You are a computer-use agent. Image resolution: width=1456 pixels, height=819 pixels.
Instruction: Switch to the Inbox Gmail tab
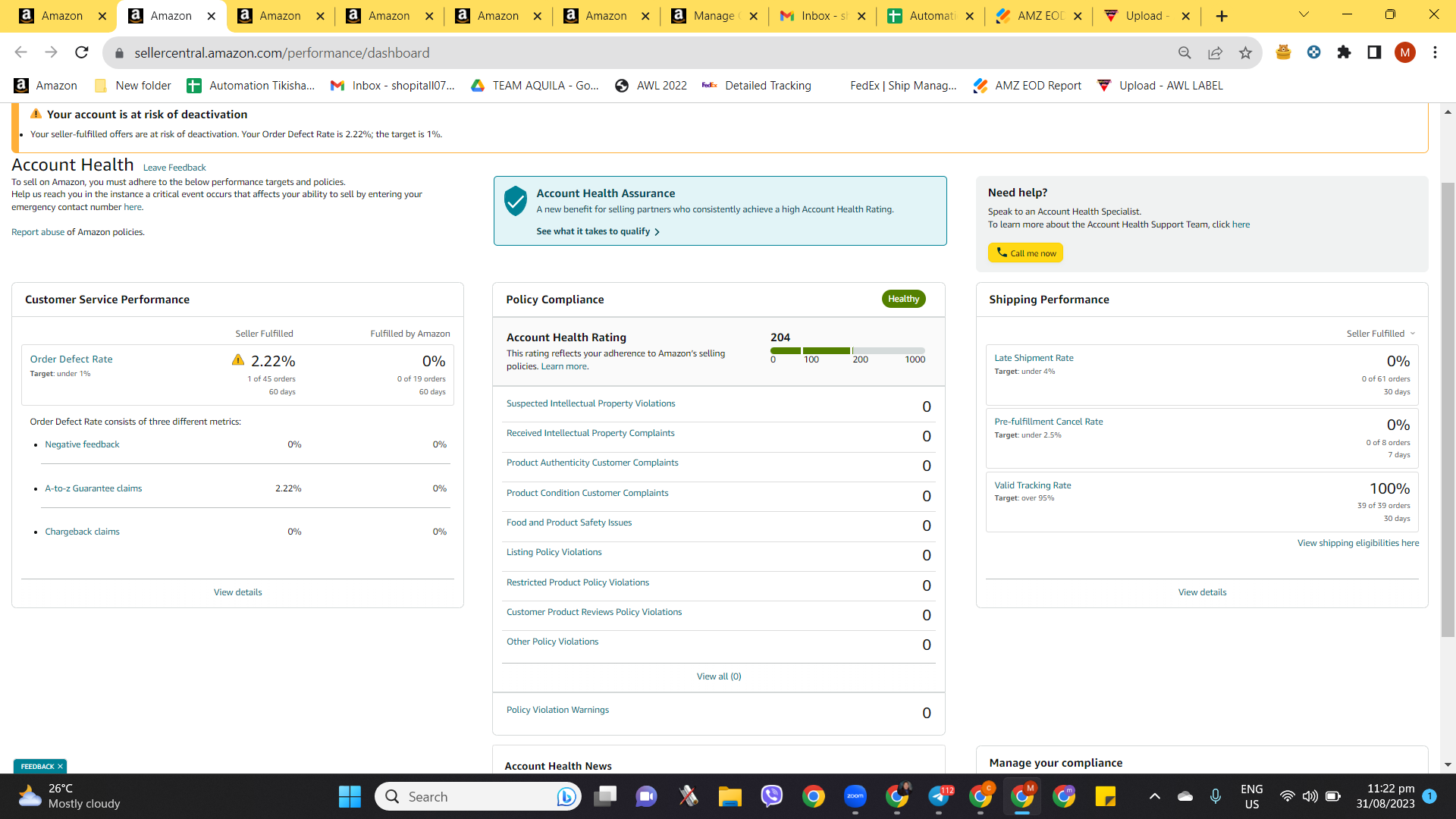(x=823, y=16)
